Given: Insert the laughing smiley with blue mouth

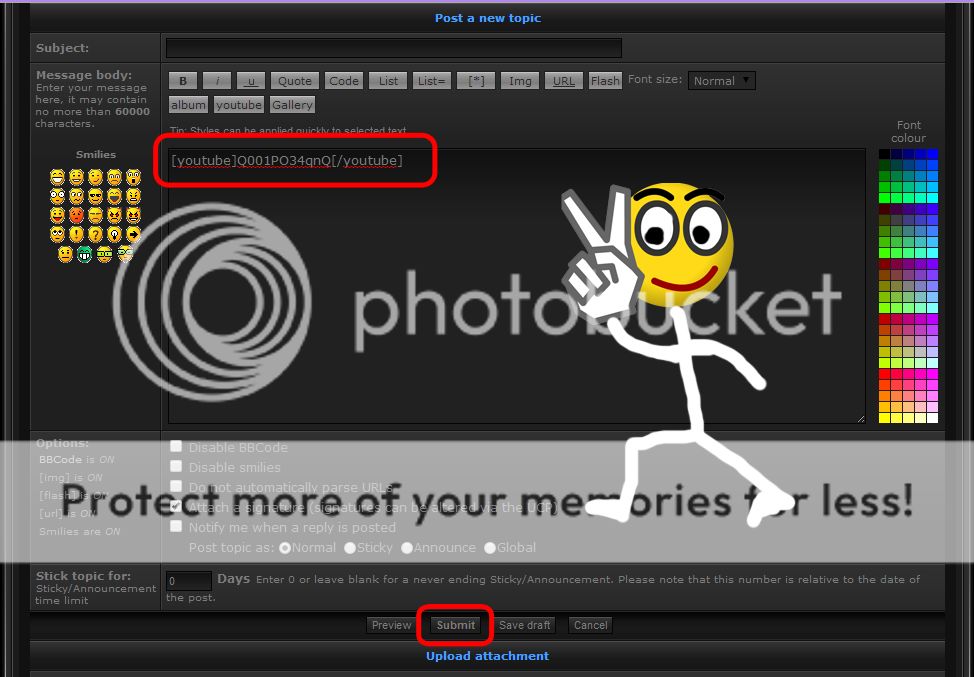Looking at the screenshot, I should [x=114, y=197].
